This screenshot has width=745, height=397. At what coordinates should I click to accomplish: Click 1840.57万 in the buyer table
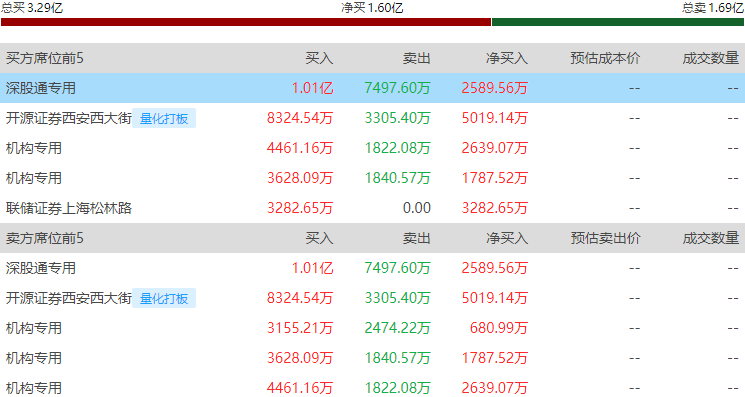coord(397,178)
